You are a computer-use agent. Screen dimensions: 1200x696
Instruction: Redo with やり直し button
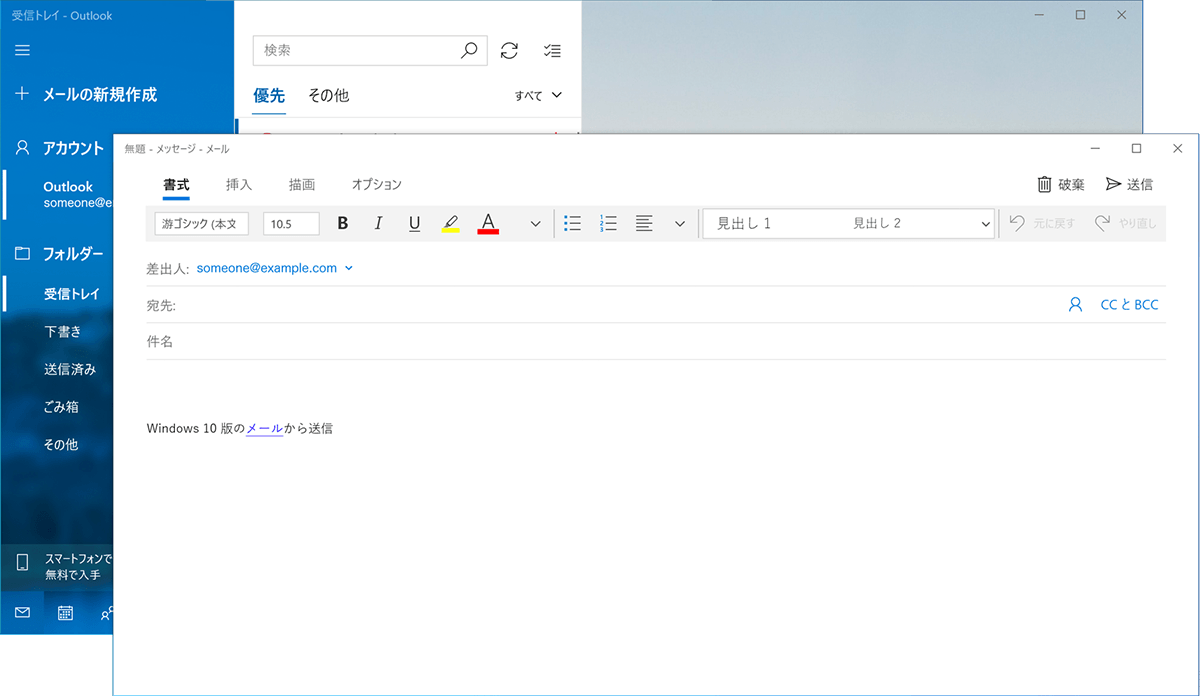[1126, 223]
